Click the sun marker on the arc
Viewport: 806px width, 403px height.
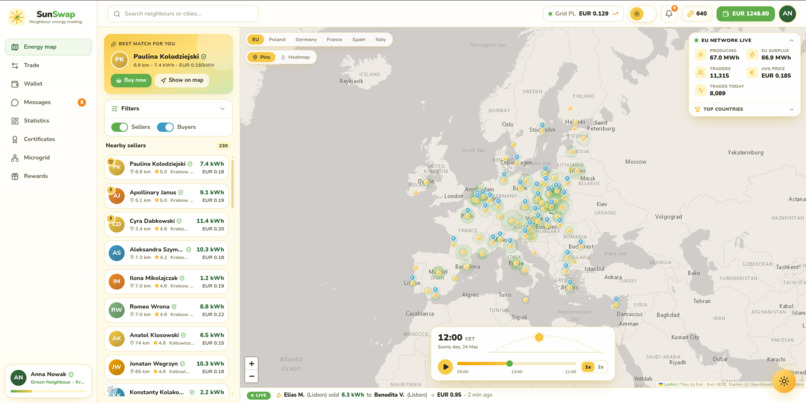point(539,337)
